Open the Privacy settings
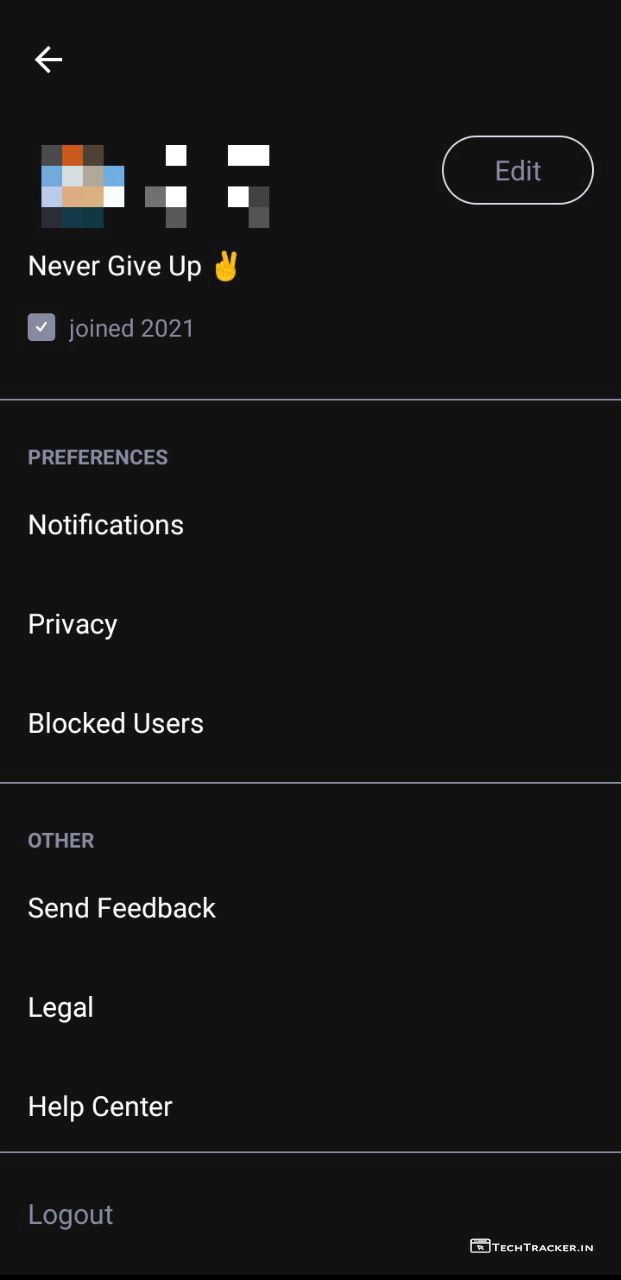Viewport: 621px width, 1280px height. [x=73, y=624]
